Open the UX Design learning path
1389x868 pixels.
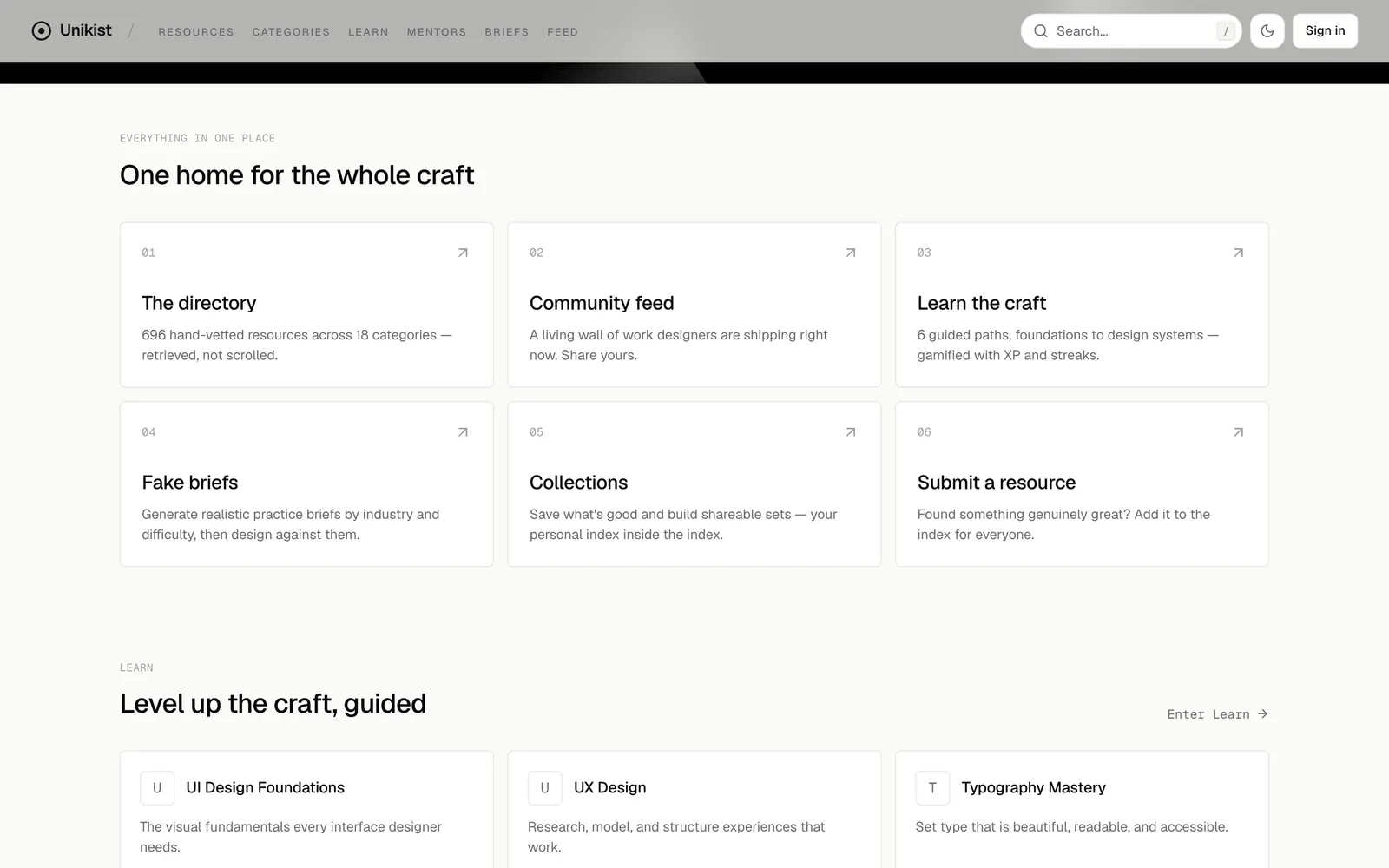[609, 788]
